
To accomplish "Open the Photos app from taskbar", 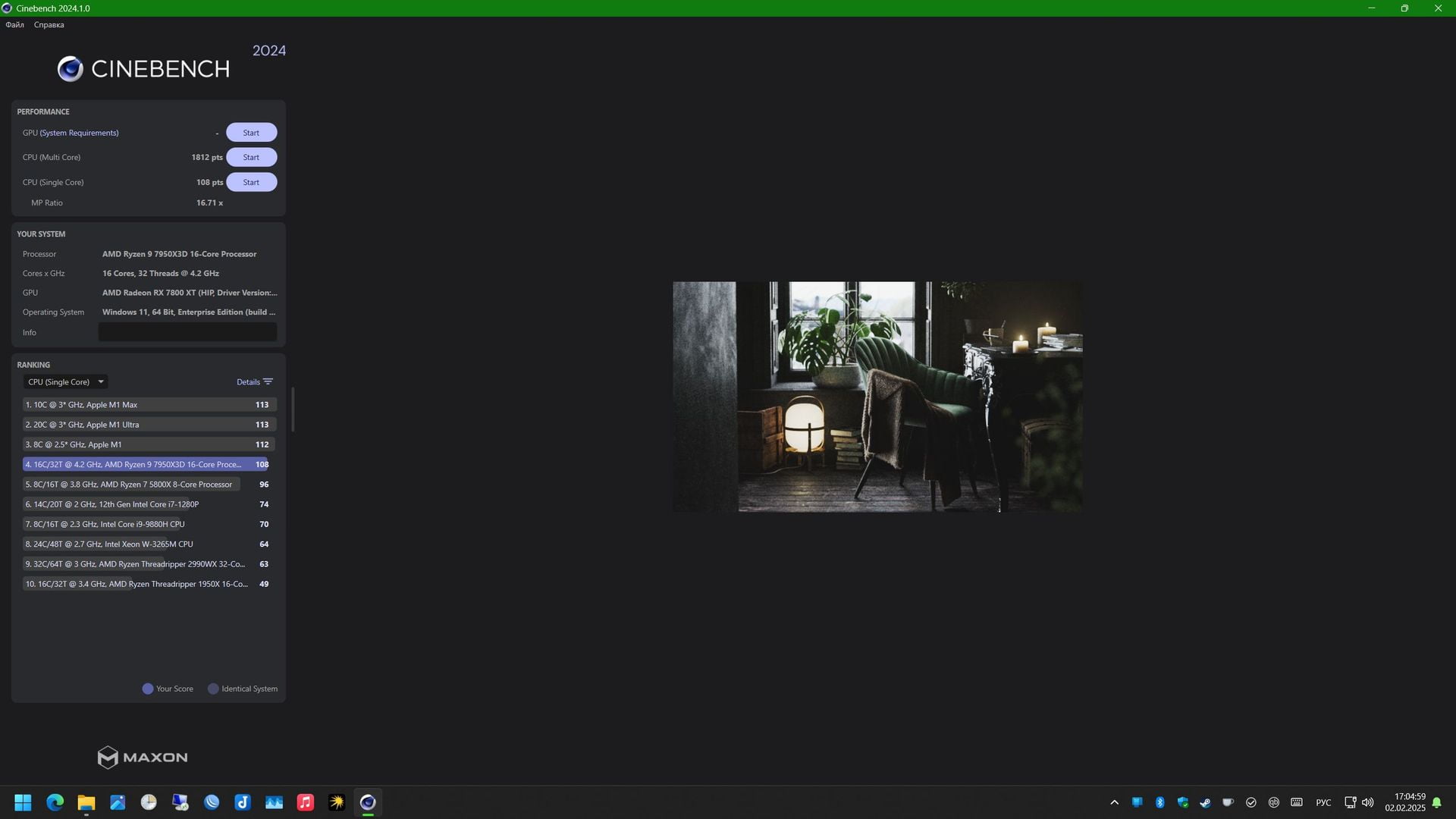I will 118,802.
